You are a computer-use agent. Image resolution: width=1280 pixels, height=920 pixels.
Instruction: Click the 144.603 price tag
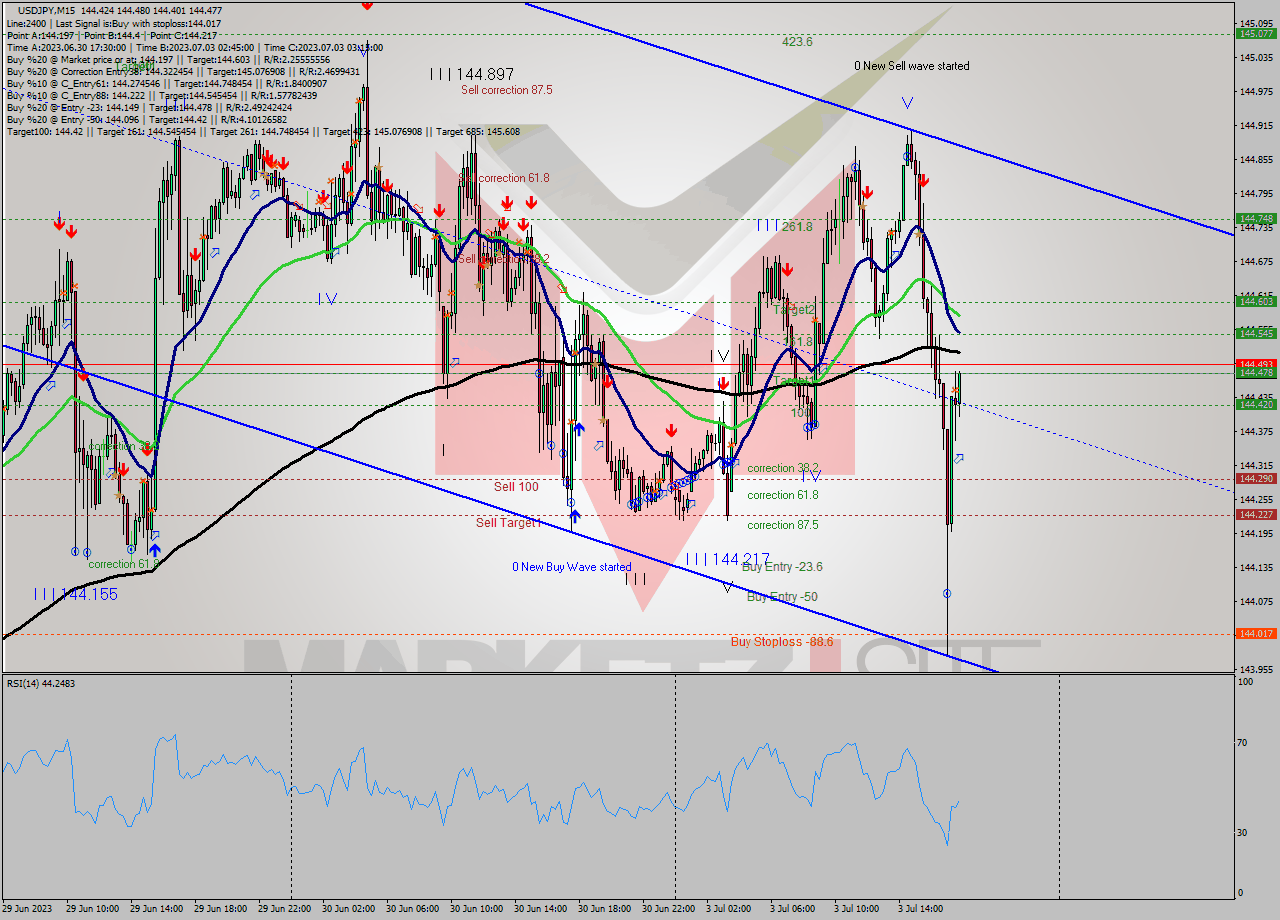point(1256,301)
